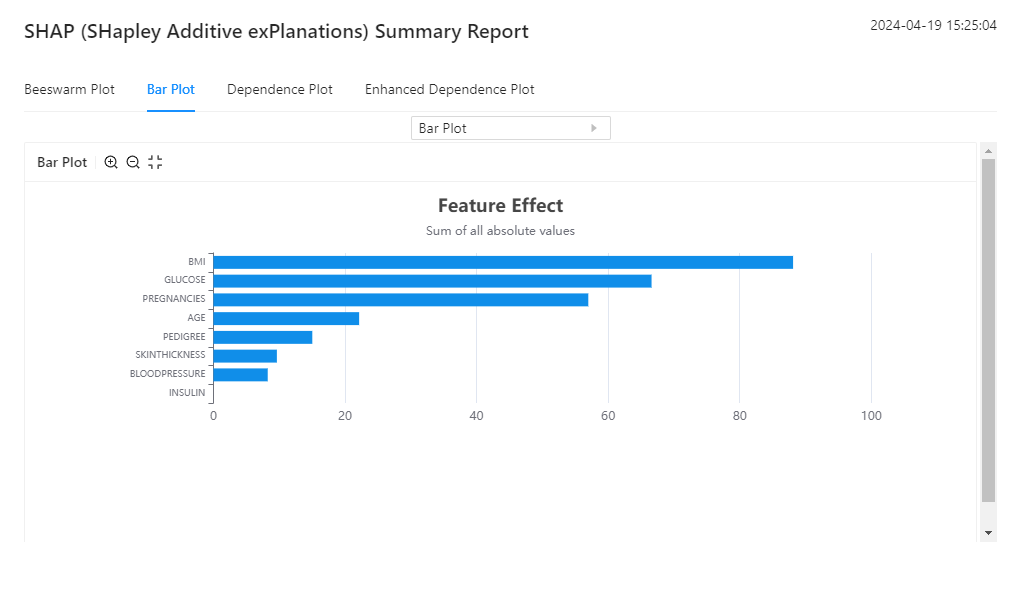Select the Bar Plot tab
Image resolution: width=1019 pixels, height=590 pixels.
(170, 89)
